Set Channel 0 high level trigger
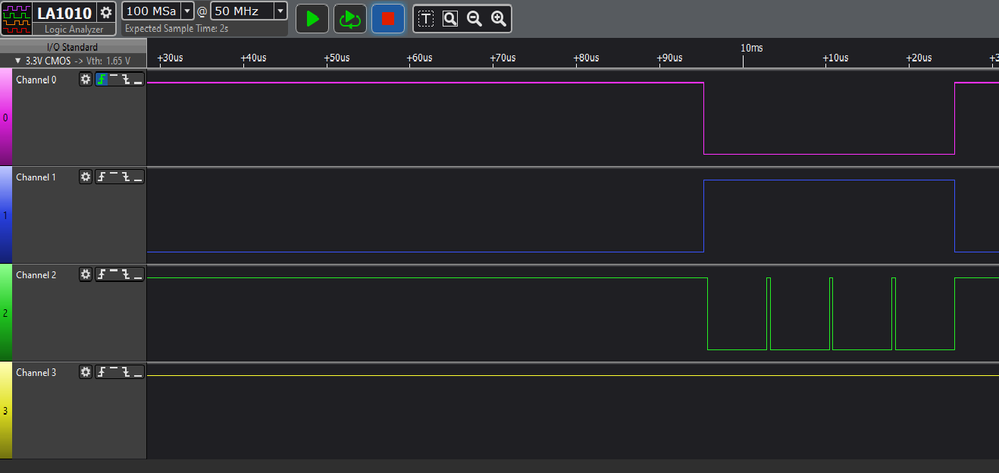 [x=113, y=80]
